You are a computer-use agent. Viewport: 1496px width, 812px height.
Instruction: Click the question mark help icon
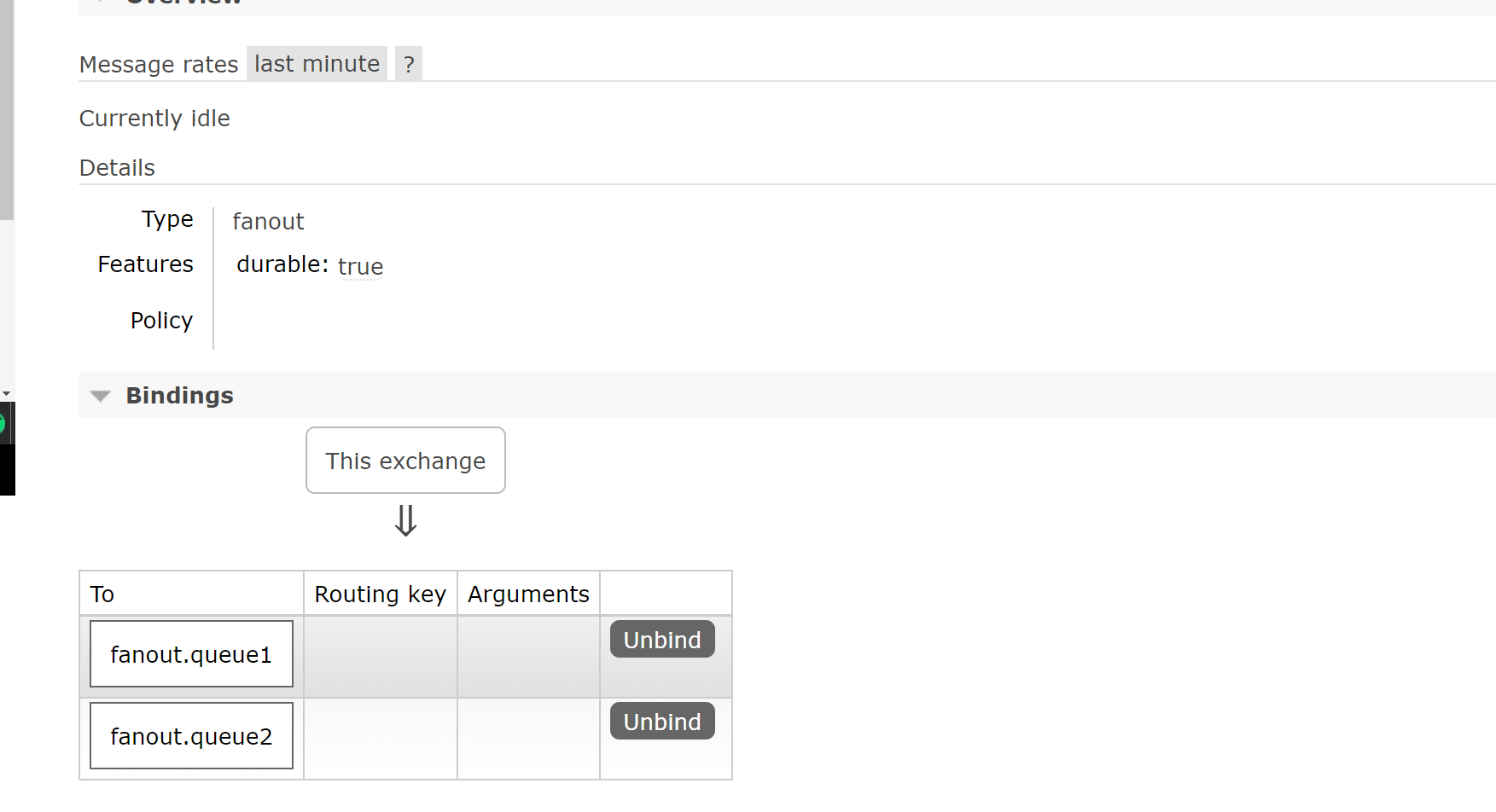click(x=409, y=64)
